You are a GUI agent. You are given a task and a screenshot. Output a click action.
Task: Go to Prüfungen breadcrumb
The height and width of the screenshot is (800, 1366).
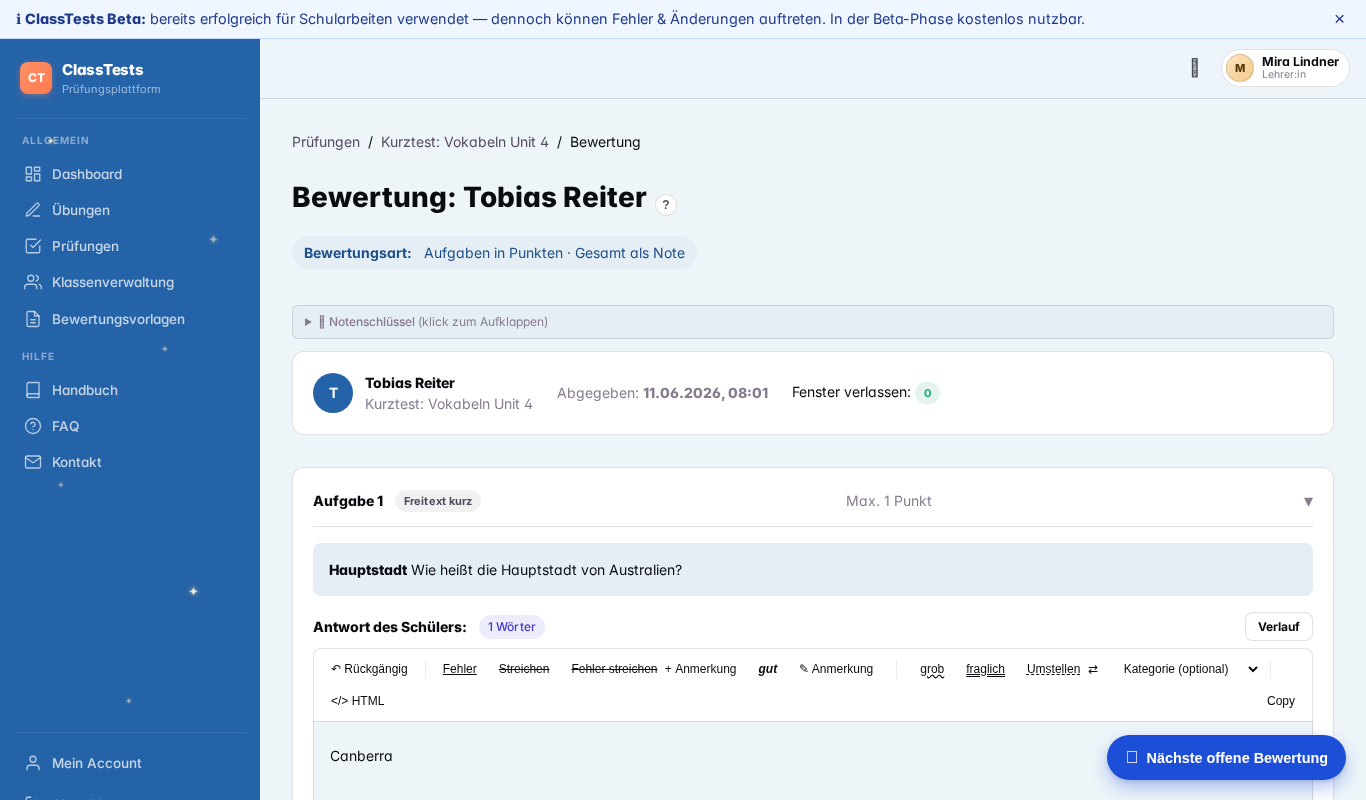(326, 142)
